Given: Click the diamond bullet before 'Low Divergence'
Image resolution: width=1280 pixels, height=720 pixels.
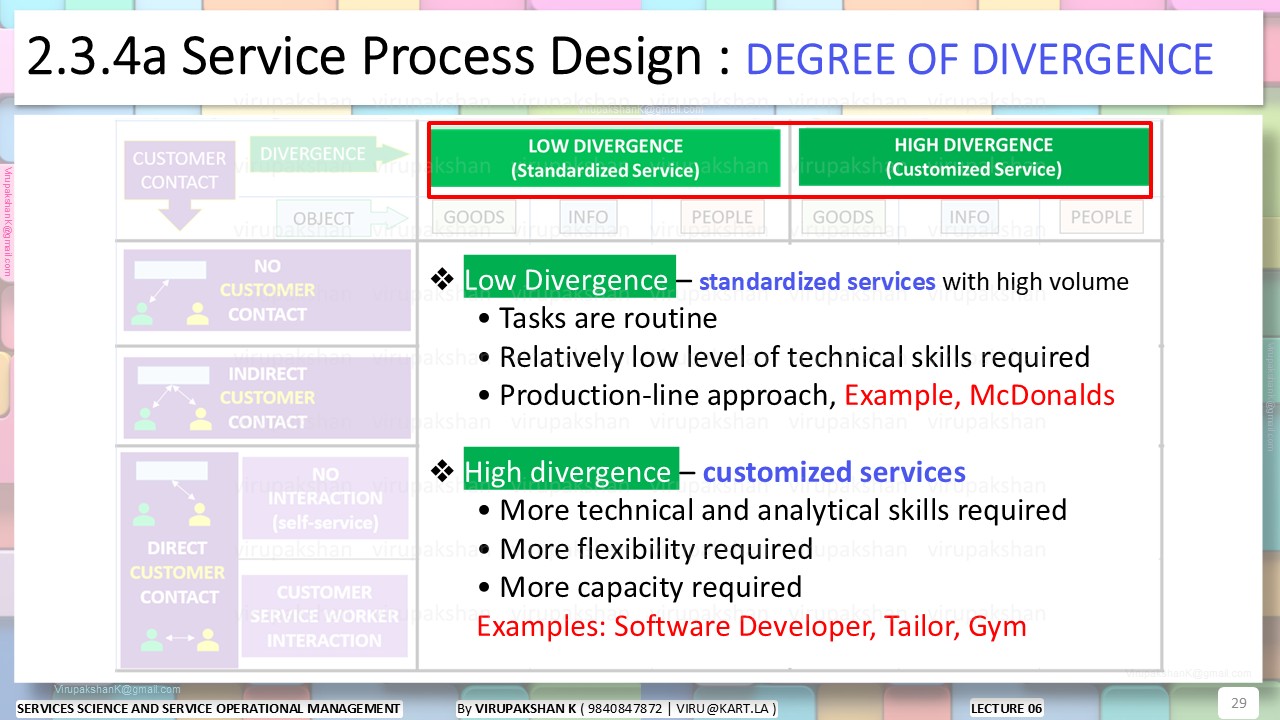Looking at the screenshot, I should coord(442,279).
